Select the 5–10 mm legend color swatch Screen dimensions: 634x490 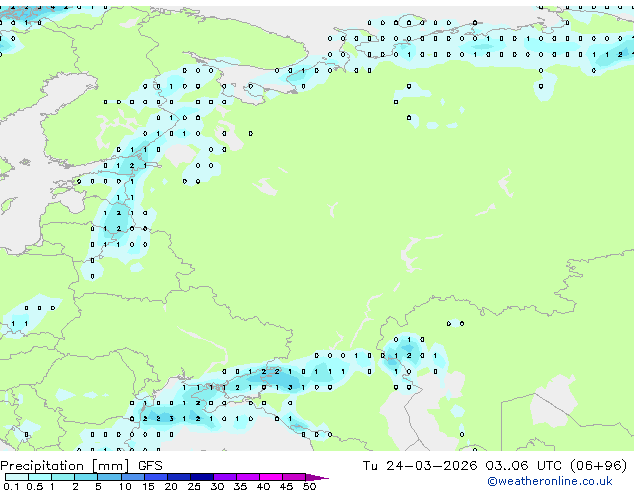point(109,477)
